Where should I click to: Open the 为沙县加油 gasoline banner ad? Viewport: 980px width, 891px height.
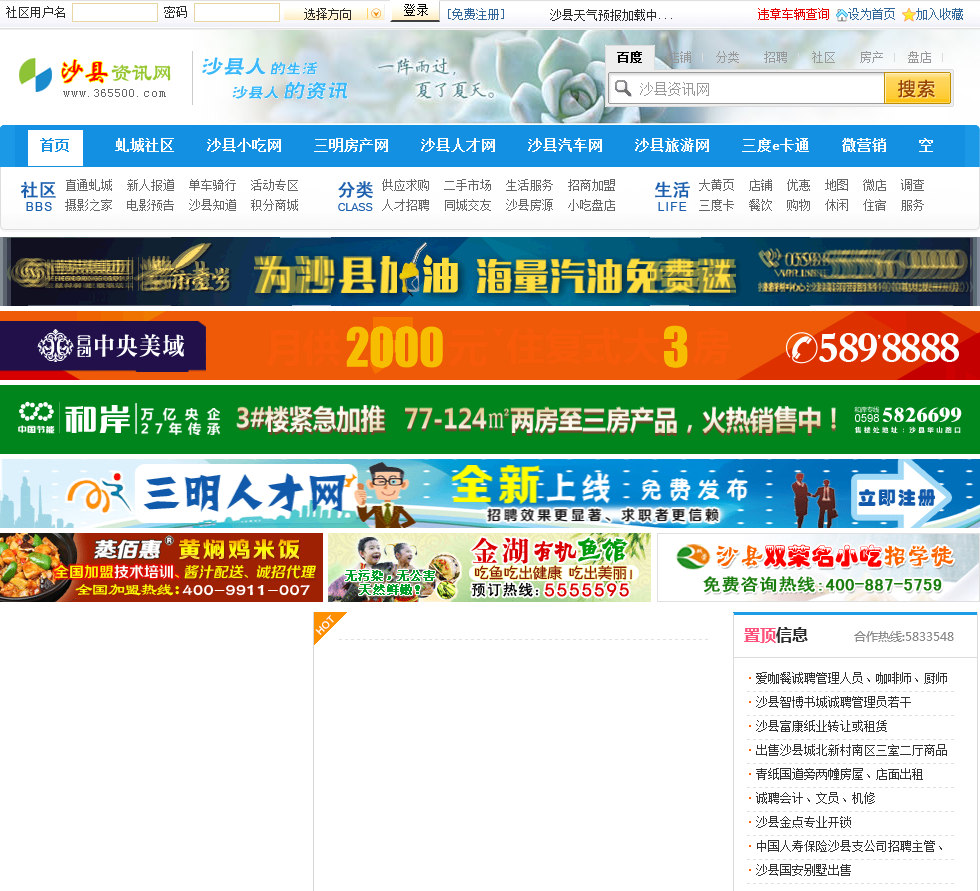[x=490, y=272]
